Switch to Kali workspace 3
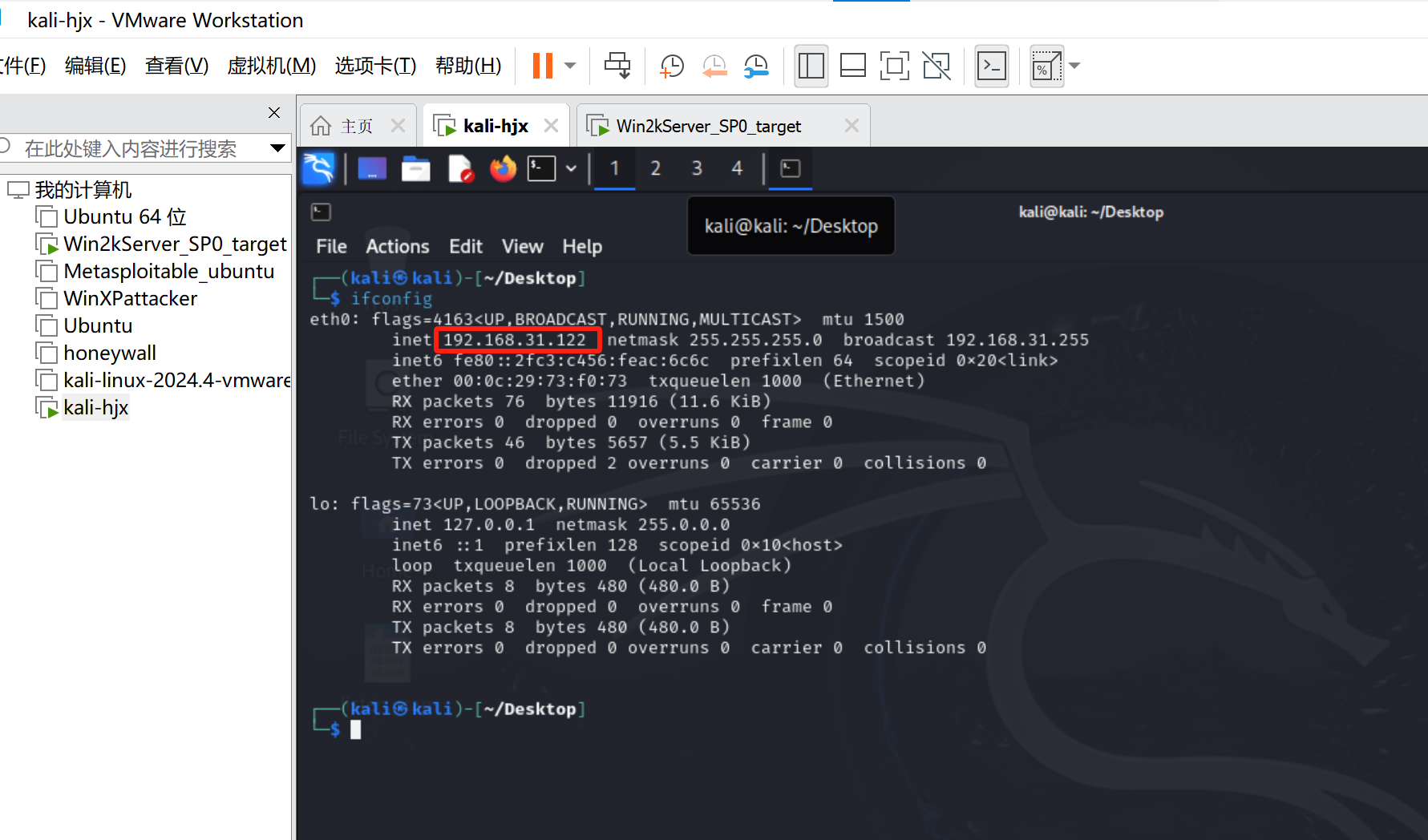This screenshot has width=1428, height=840. (697, 168)
